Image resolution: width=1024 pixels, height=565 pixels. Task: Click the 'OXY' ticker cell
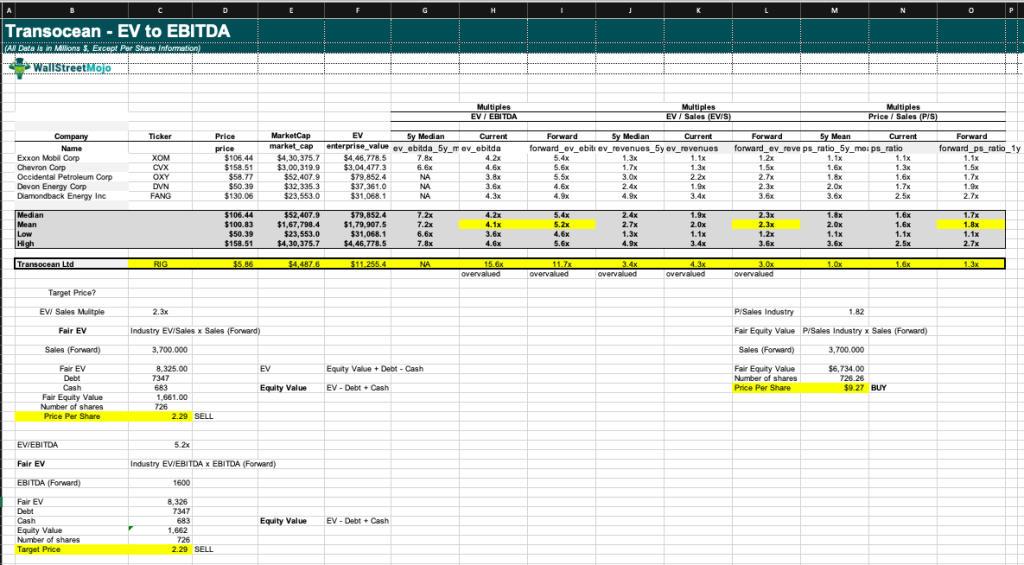click(x=161, y=177)
